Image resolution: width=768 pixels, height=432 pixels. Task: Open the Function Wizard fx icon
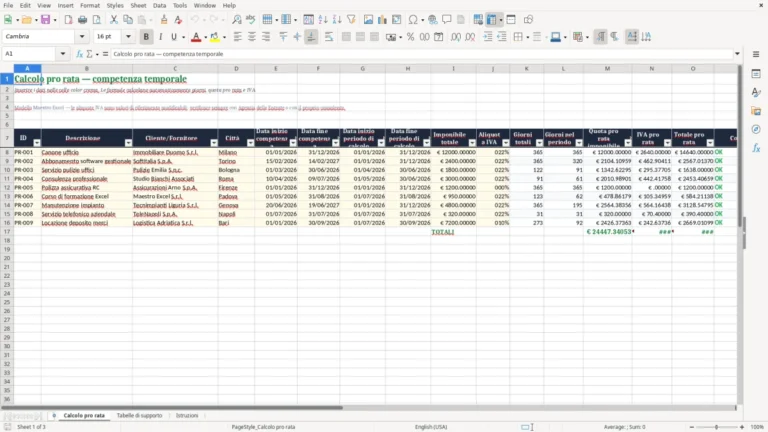point(79,54)
